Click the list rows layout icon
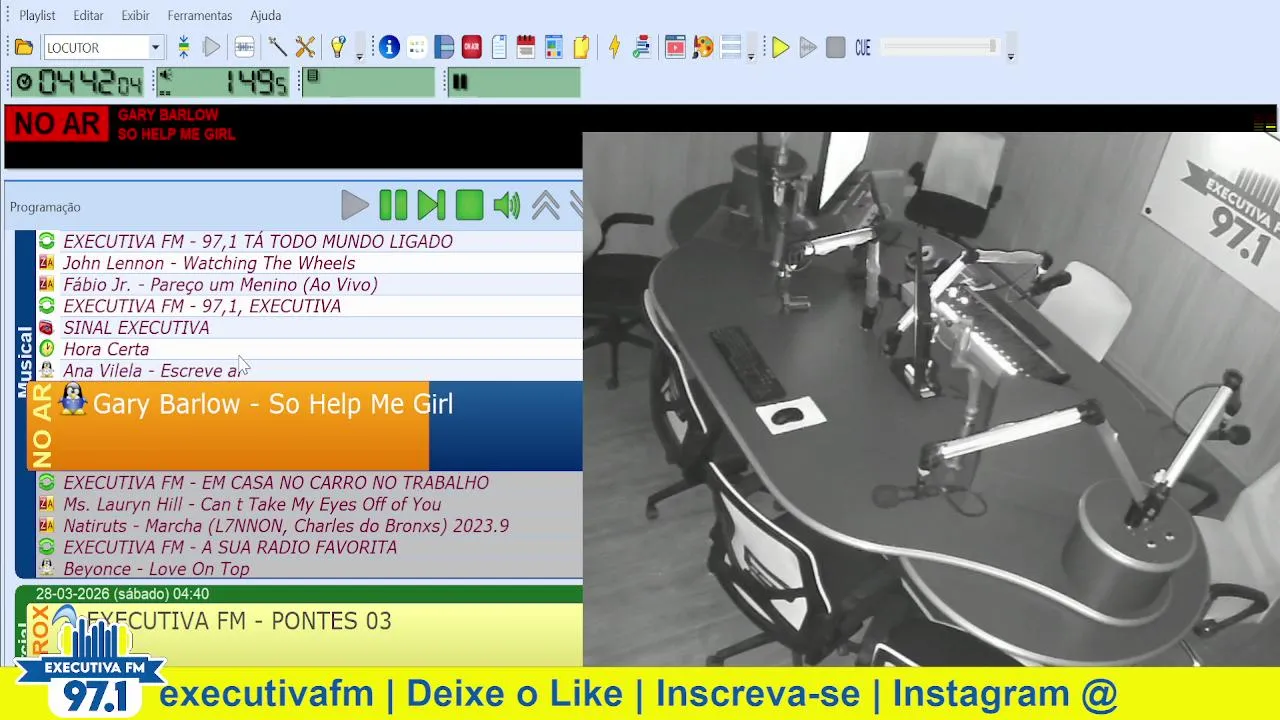The image size is (1280, 720). pos(731,47)
